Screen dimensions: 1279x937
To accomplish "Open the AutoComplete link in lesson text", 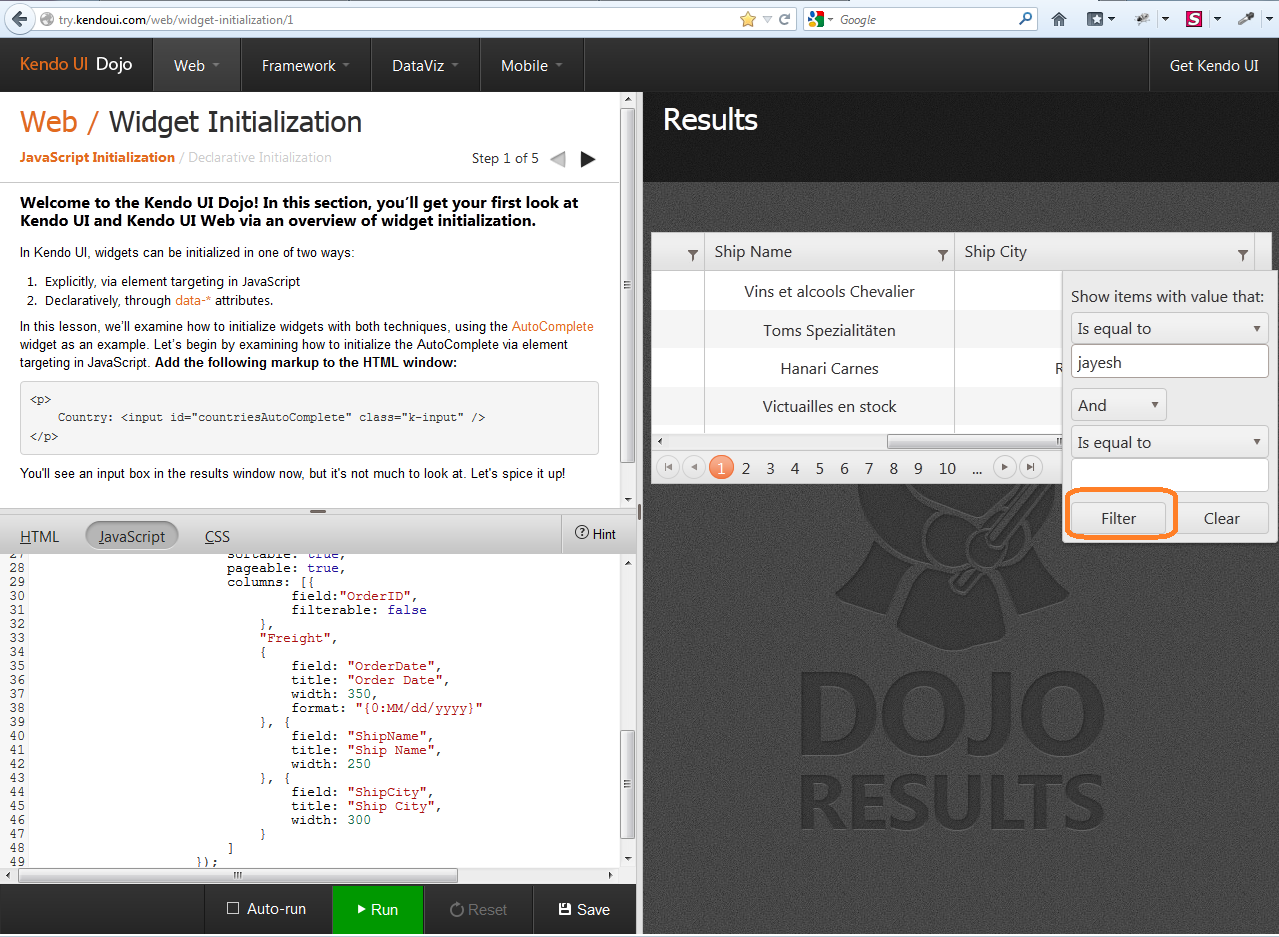I will (552, 326).
